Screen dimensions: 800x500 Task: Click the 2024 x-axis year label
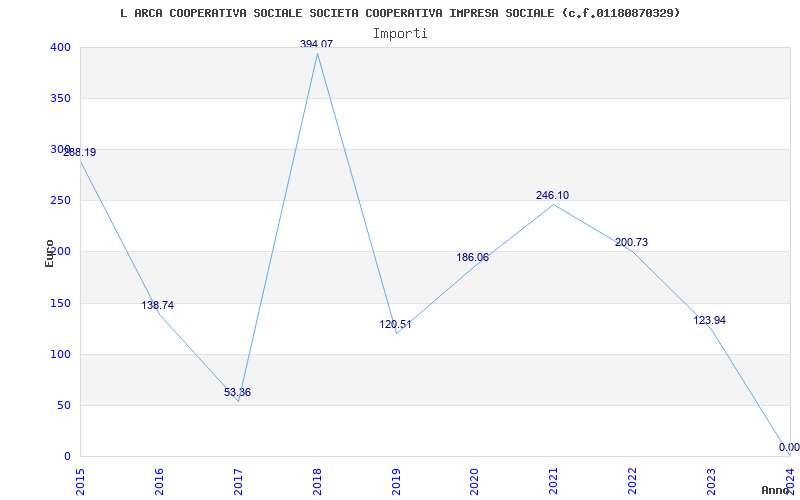click(790, 481)
